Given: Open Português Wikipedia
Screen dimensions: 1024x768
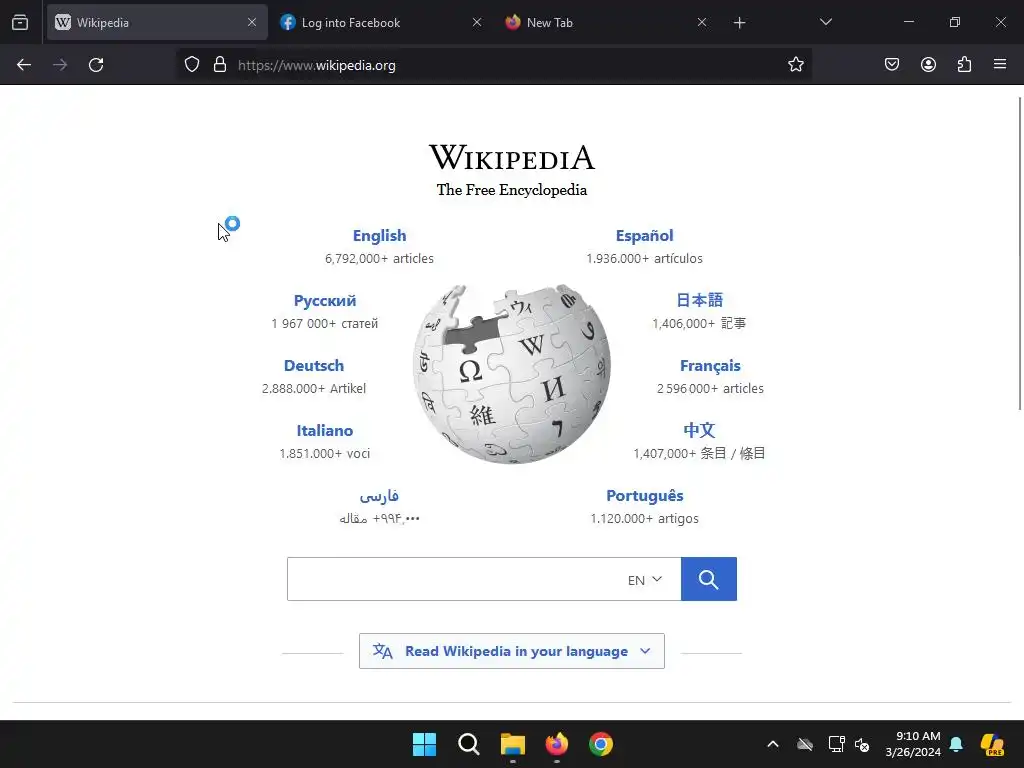Looking at the screenshot, I should pos(645,496).
